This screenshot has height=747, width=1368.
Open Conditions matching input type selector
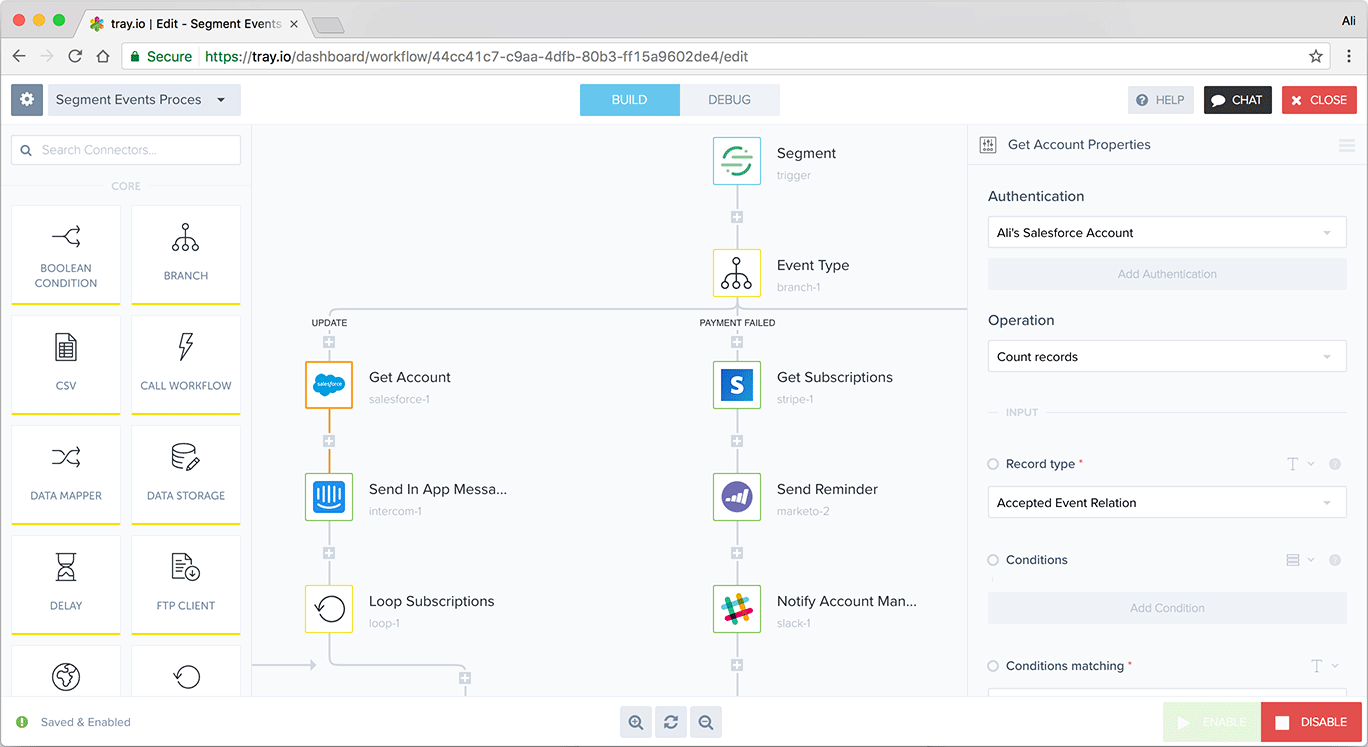click(x=1325, y=666)
